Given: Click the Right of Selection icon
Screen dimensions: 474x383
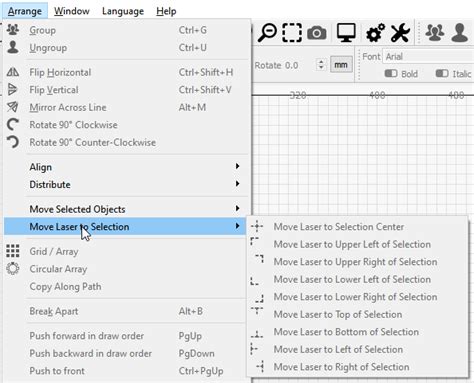Looking at the screenshot, I should point(260,367).
